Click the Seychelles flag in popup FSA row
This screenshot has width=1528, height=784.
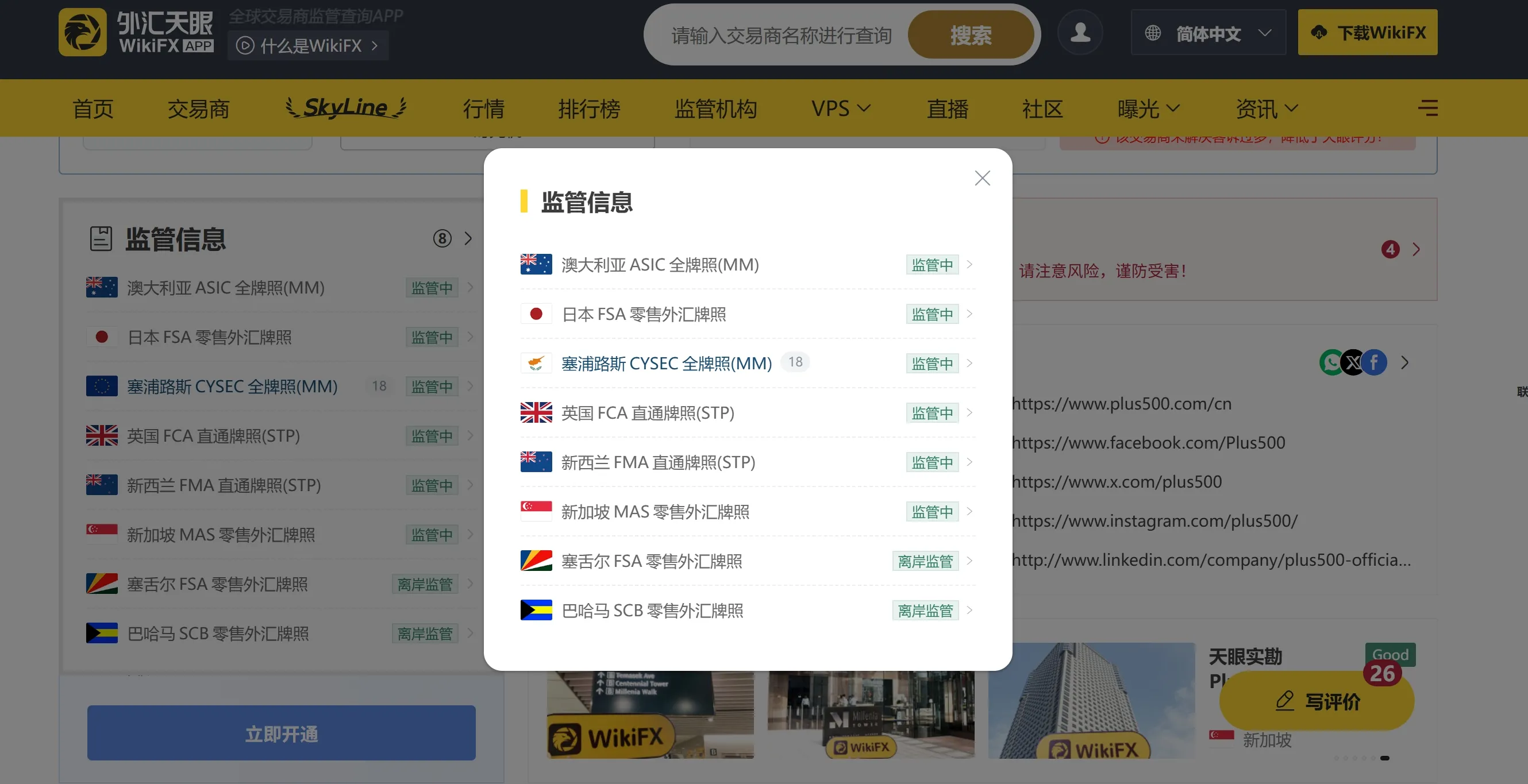(x=536, y=561)
